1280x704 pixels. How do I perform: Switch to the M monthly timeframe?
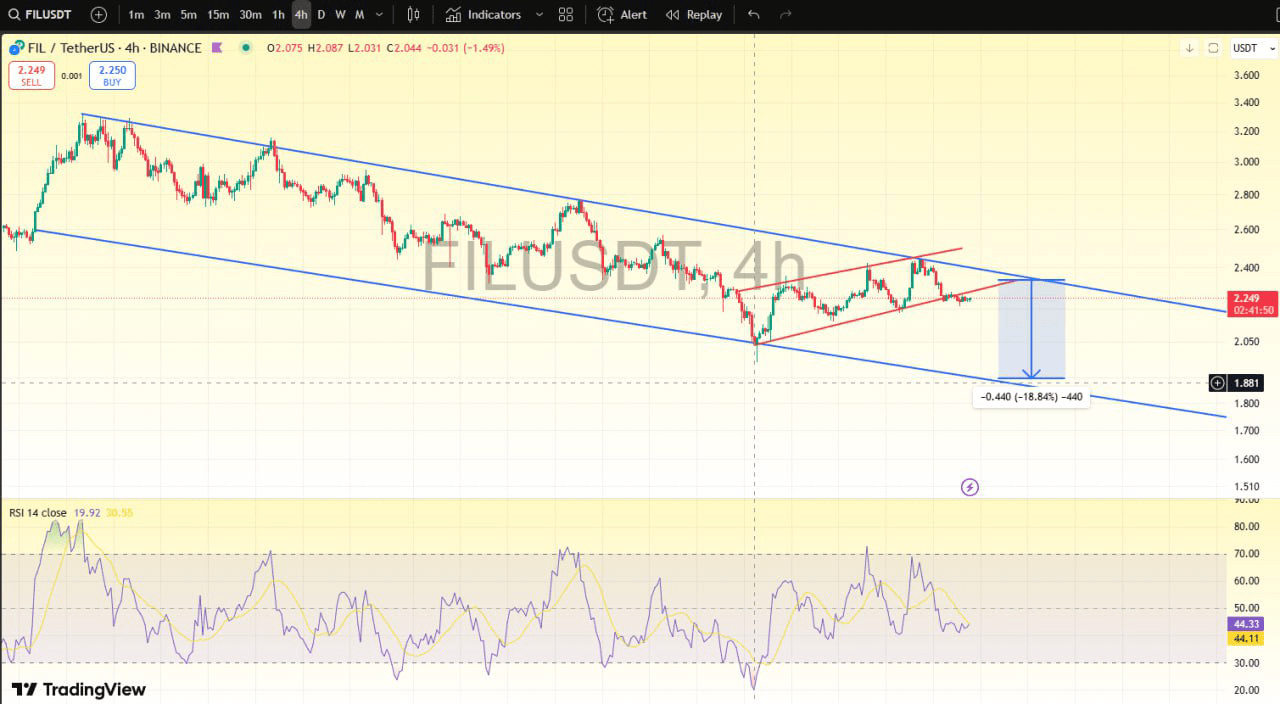tap(360, 15)
